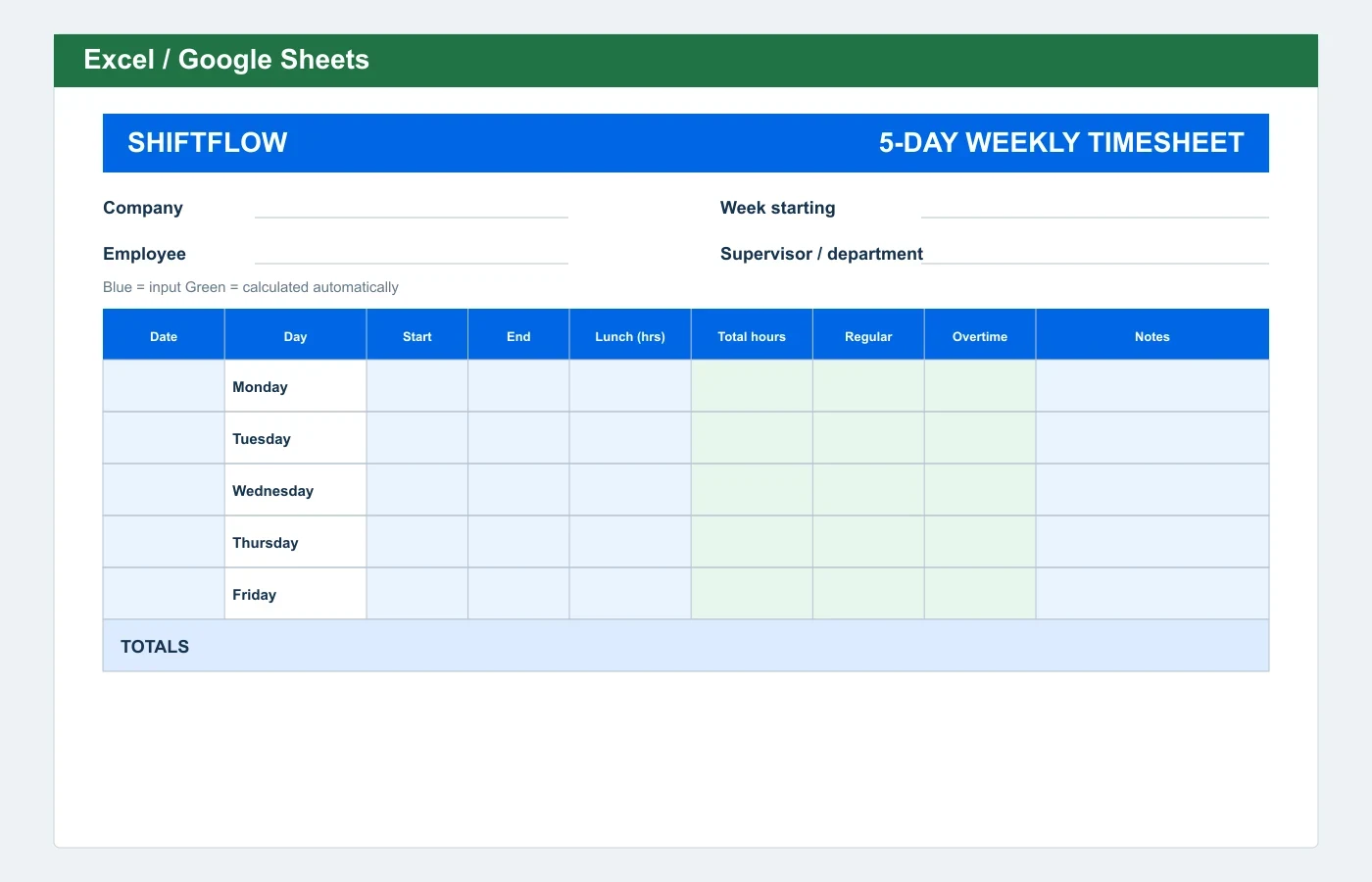Click the Tuesday day cell
Image resolution: width=1372 pixels, height=882 pixels.
click(x=295, y=438)
